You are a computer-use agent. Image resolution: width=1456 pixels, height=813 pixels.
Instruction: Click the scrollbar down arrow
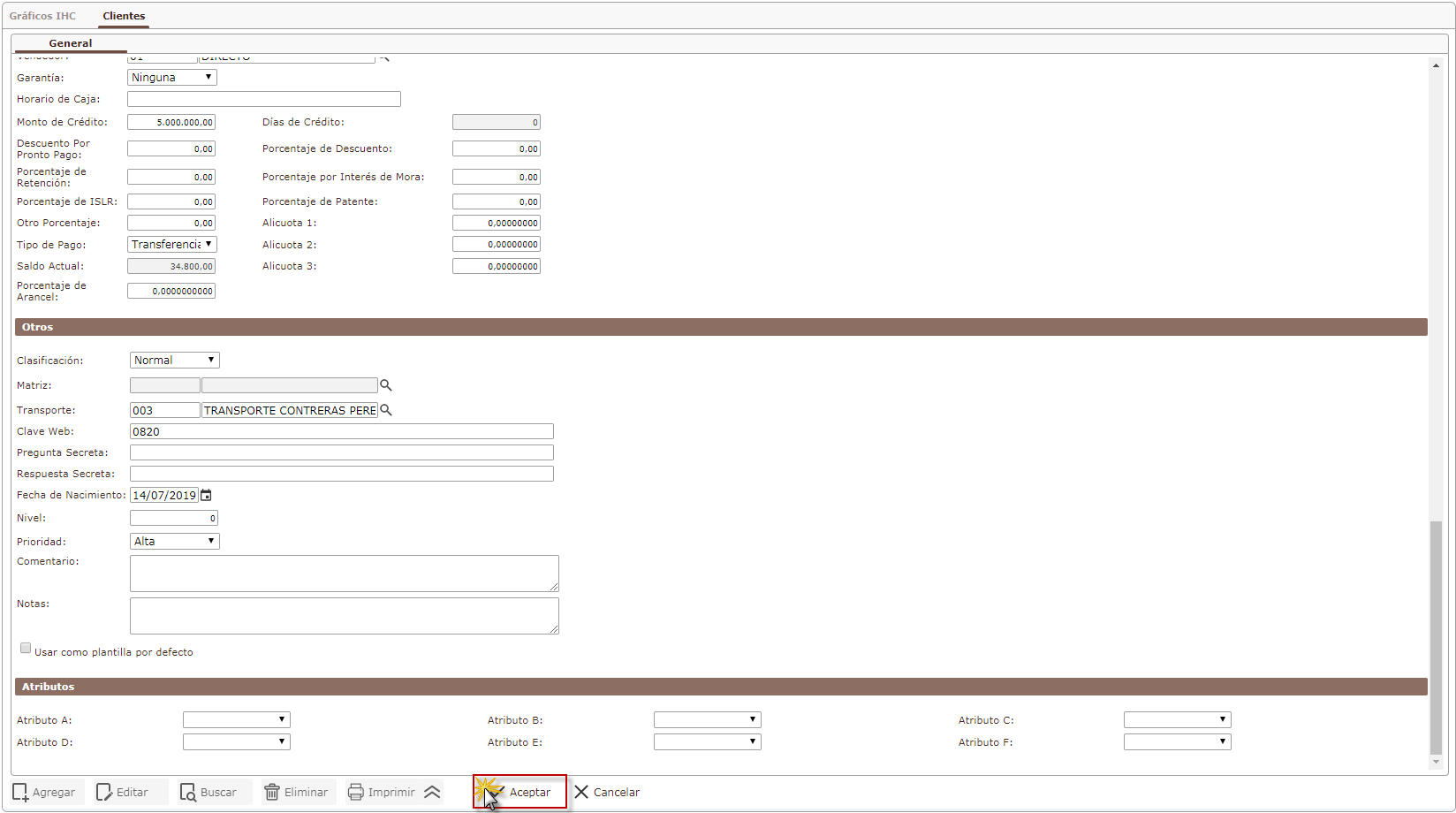pyautogui.click(x=1437, y=762)
